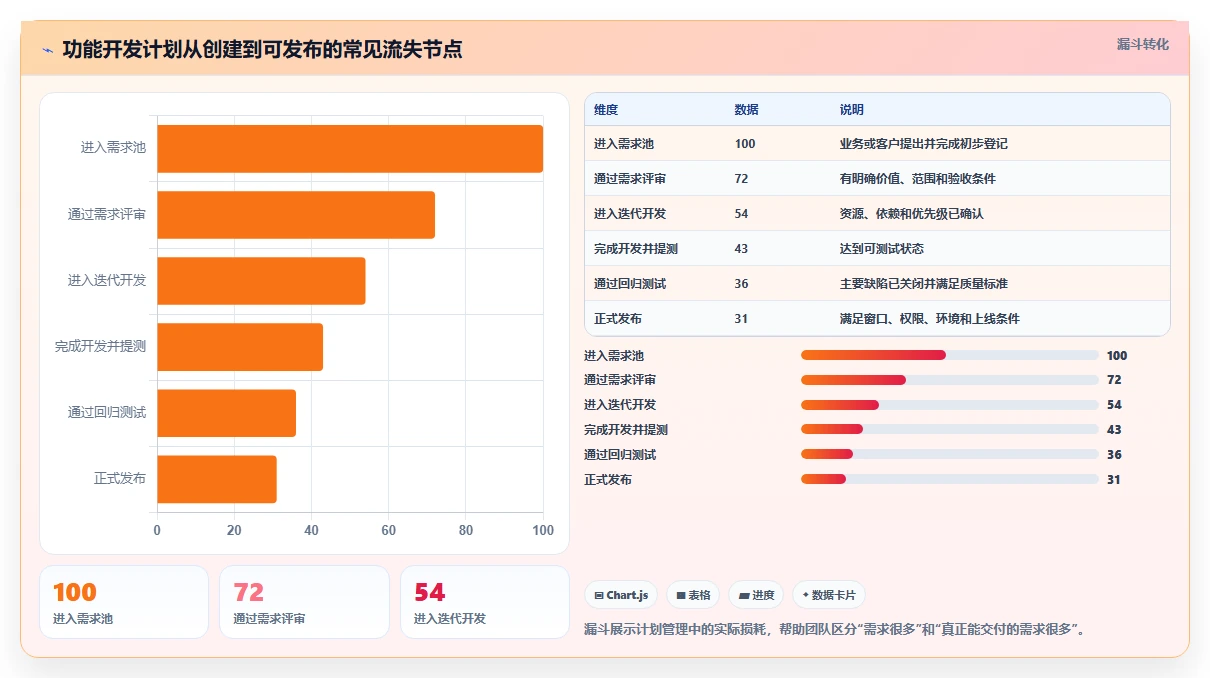Select the 表格 chip

pyautogui.click(x=693, y=595)
